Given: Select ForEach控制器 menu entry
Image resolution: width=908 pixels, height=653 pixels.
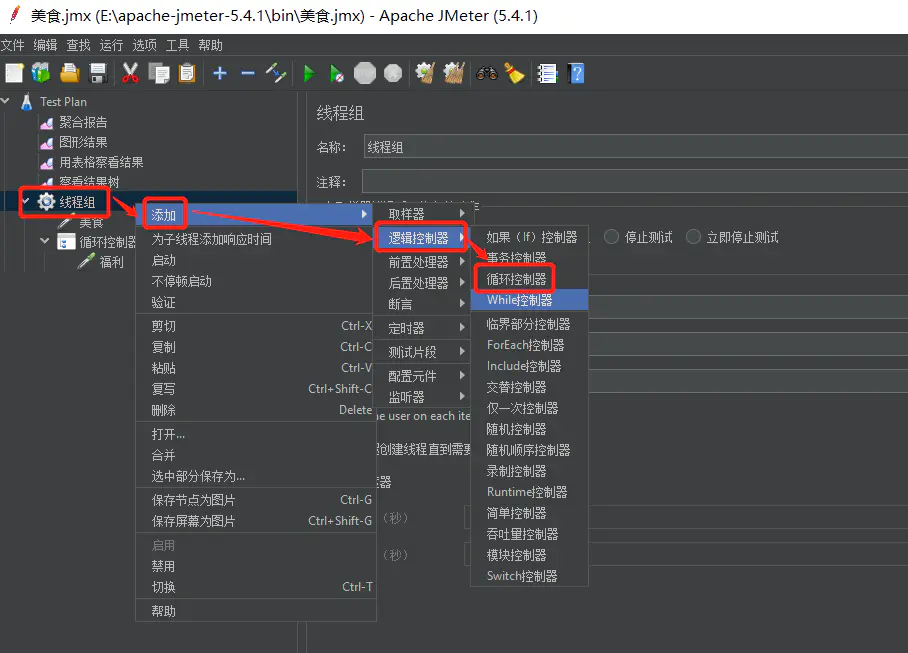Looking at the screenshot, I should tap(529, 345).
